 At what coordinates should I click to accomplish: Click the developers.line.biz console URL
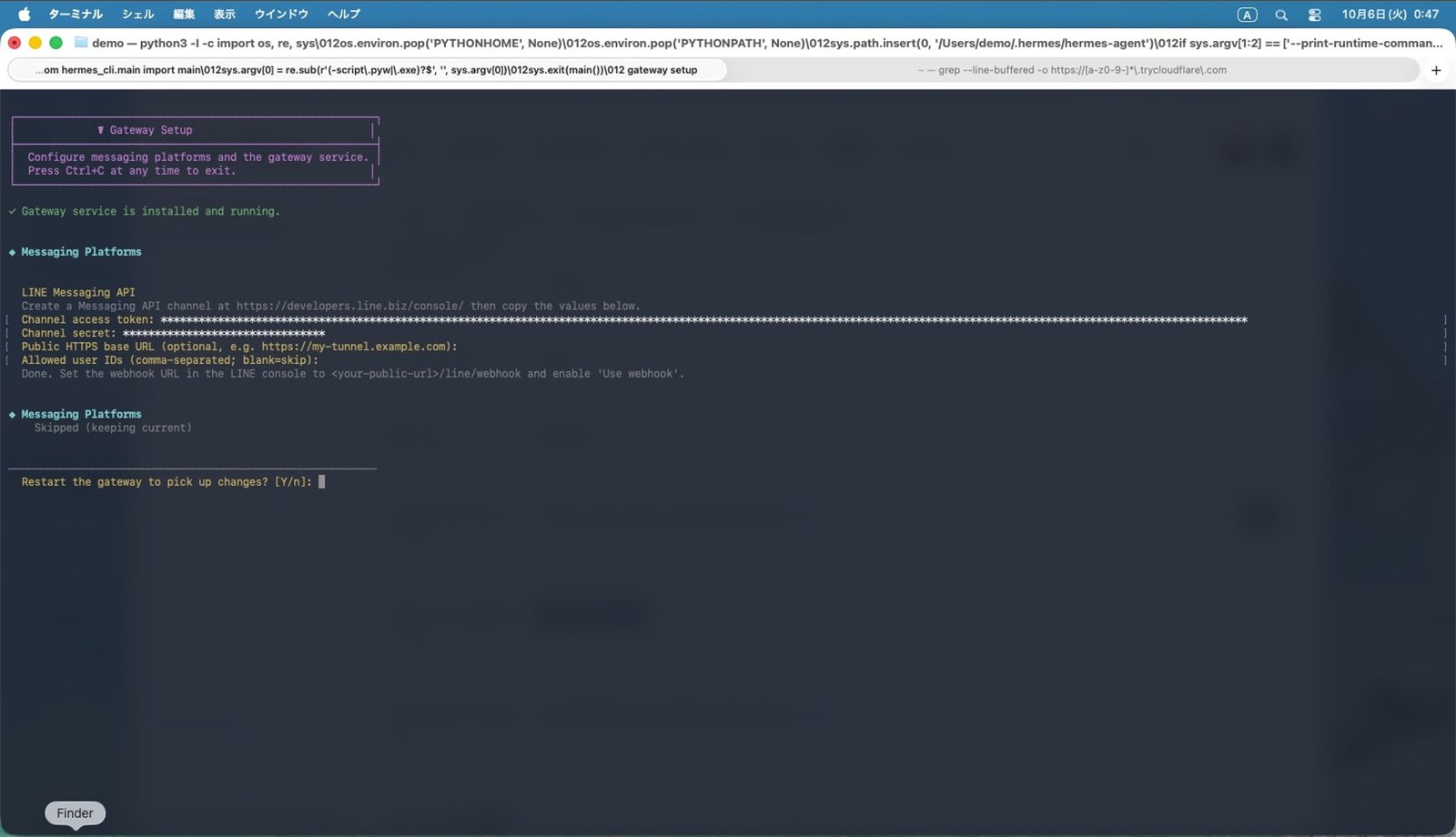pos(349,306)
